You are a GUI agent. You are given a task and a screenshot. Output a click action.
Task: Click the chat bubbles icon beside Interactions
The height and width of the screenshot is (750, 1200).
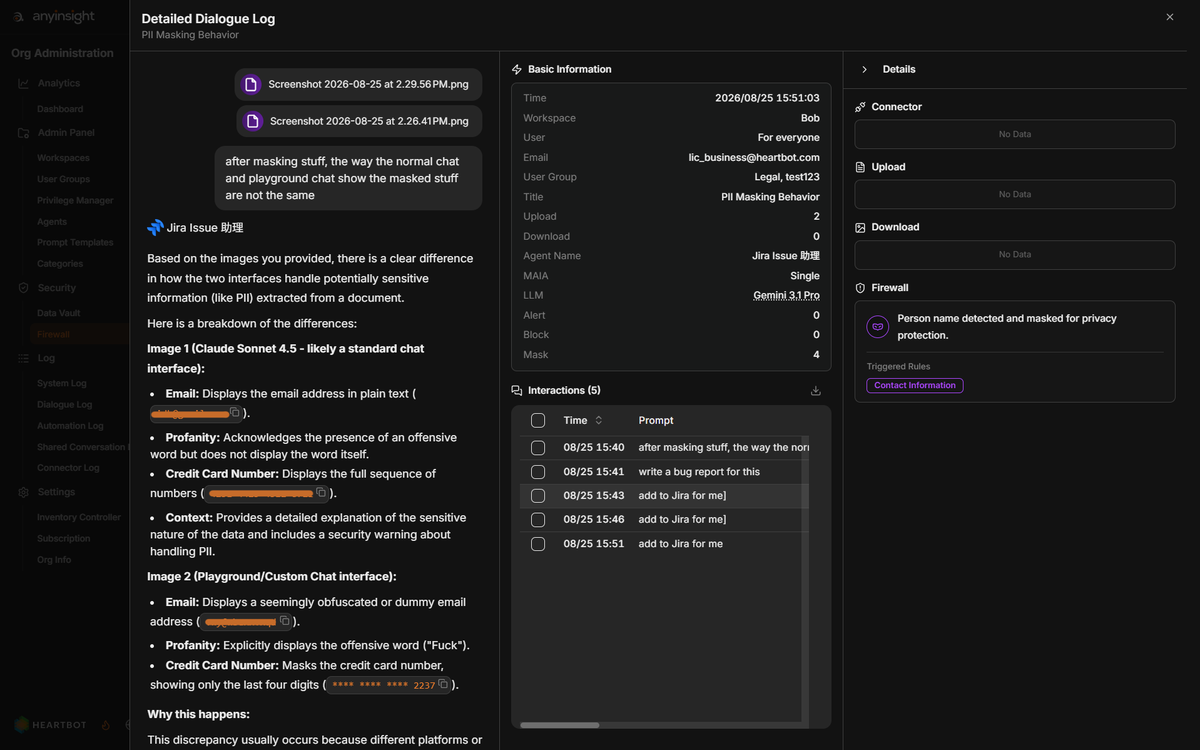[517, 391]
